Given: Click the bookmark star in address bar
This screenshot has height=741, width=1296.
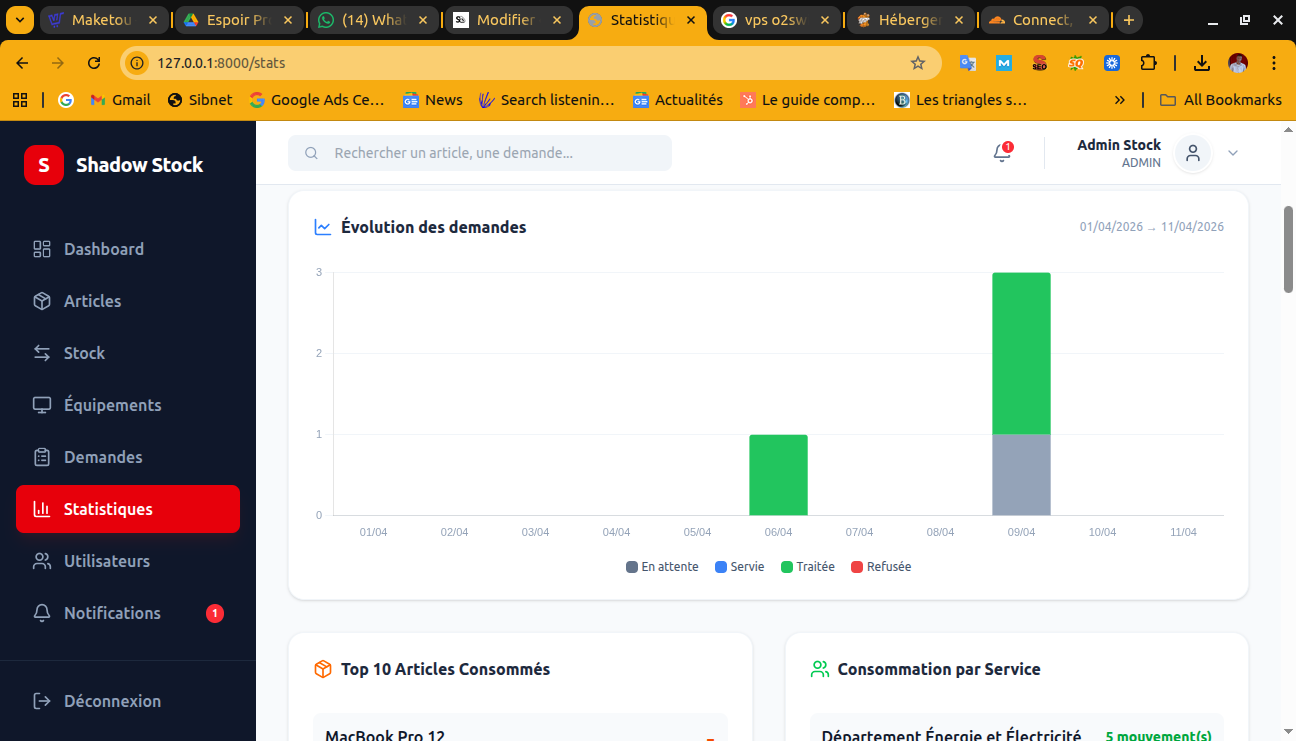Looking at the screenshot, I should click(918, 63).
